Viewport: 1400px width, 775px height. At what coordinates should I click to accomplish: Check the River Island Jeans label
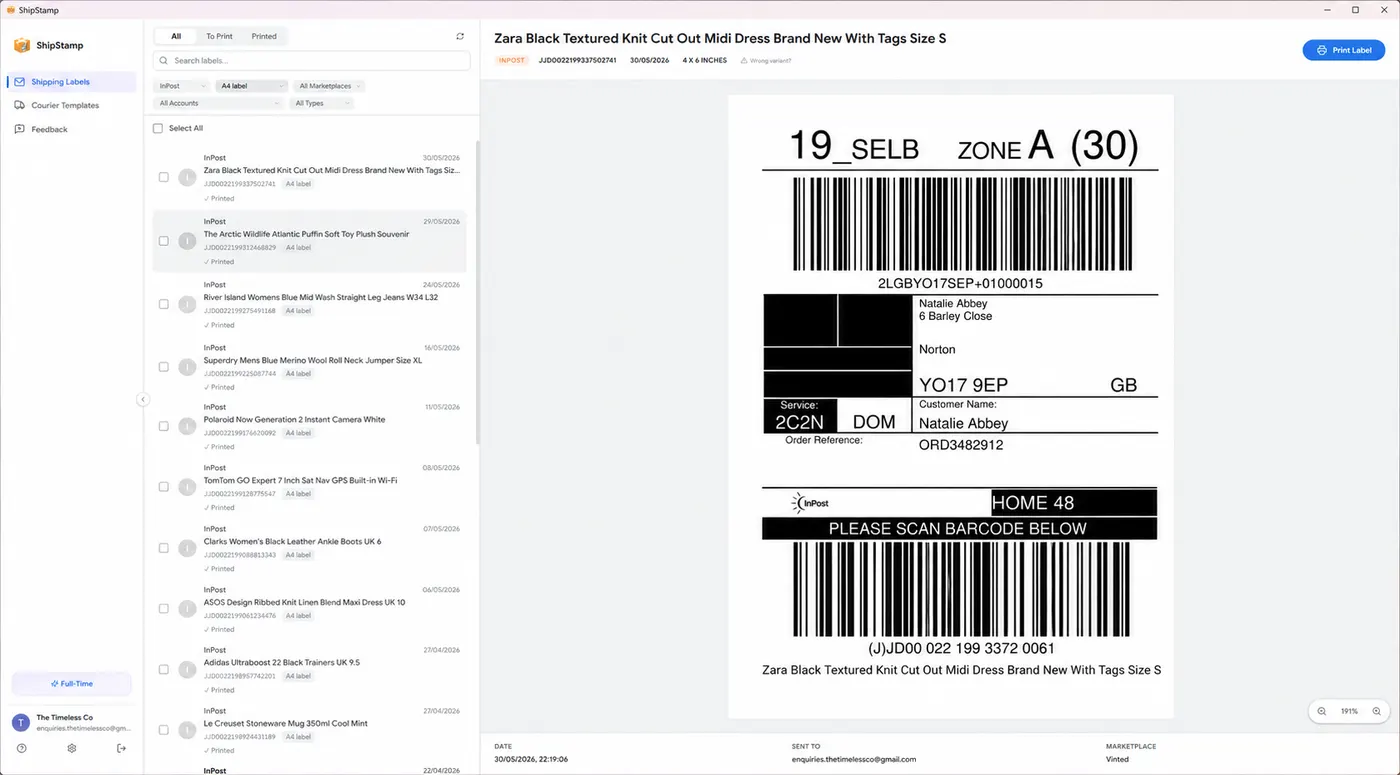tap(164, 304)
